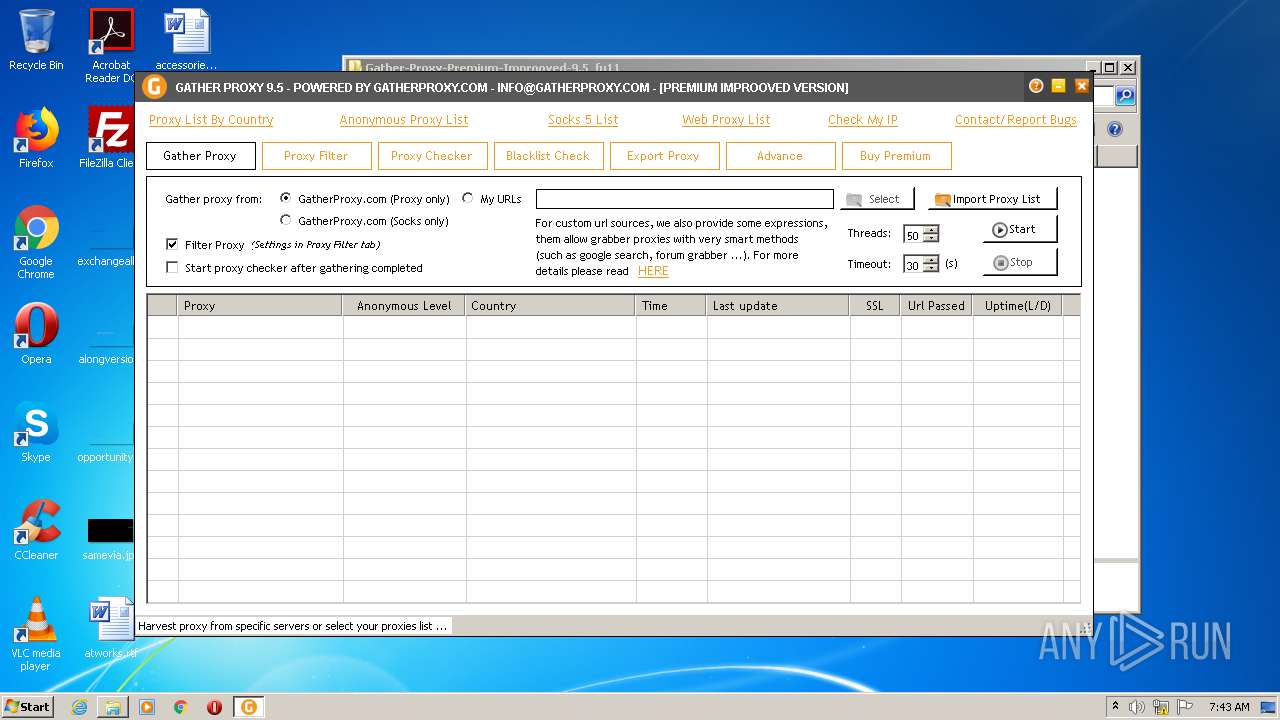Focus the My URLs input field
1280x720 pixels.
click(x=685, y=199)
